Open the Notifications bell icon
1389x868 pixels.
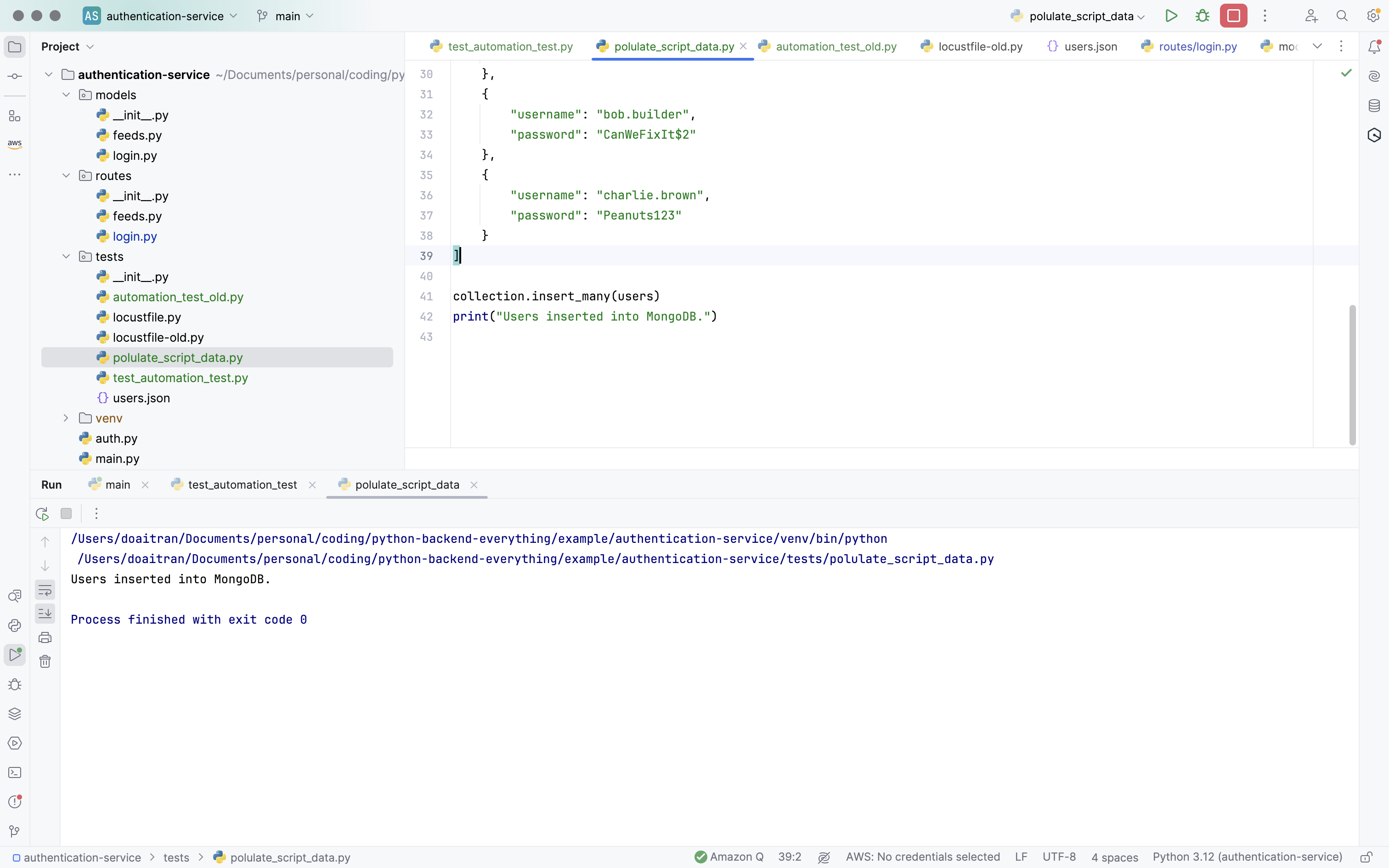point(1374,47)
